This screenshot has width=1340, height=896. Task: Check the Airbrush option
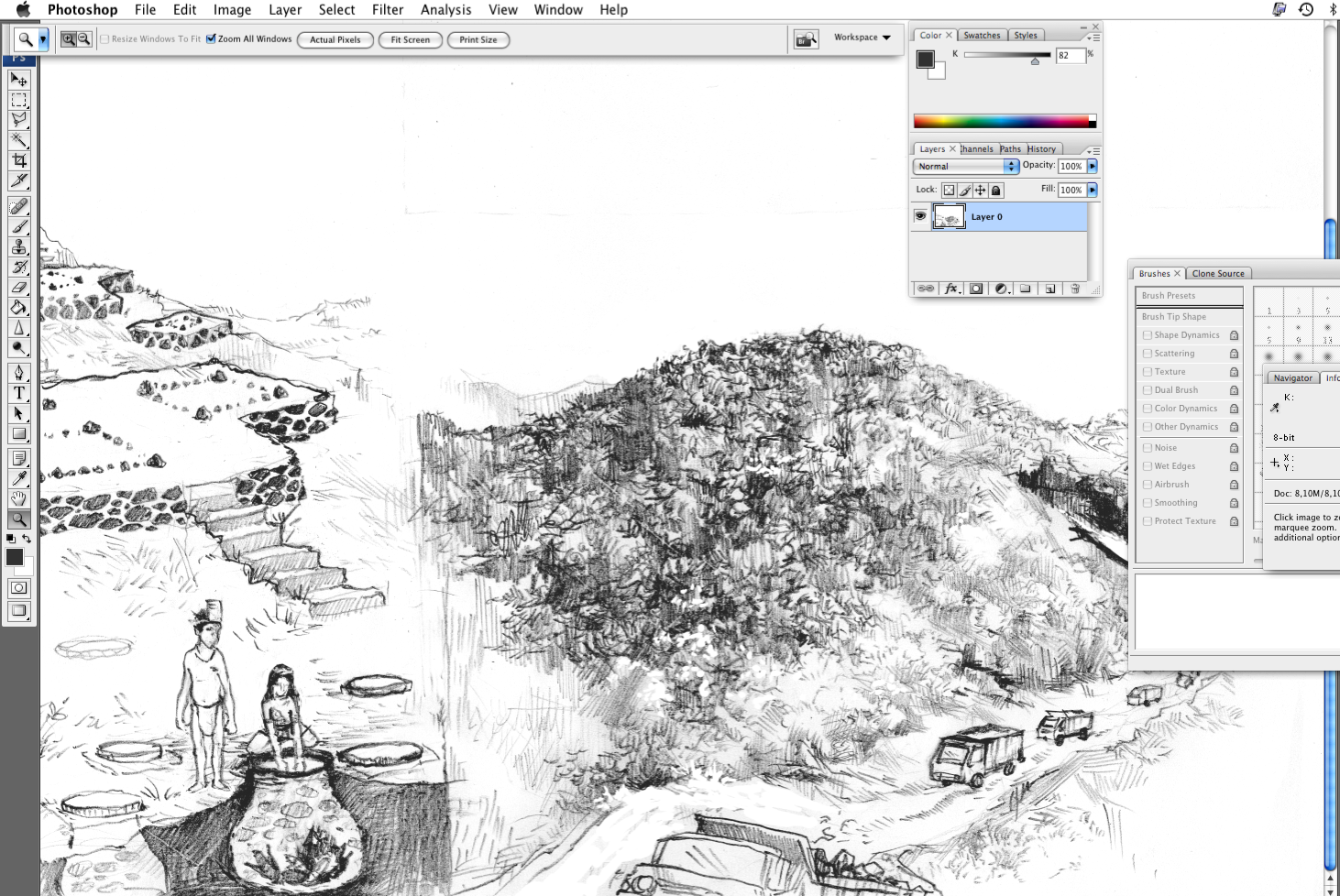(x=1148, y=485)
